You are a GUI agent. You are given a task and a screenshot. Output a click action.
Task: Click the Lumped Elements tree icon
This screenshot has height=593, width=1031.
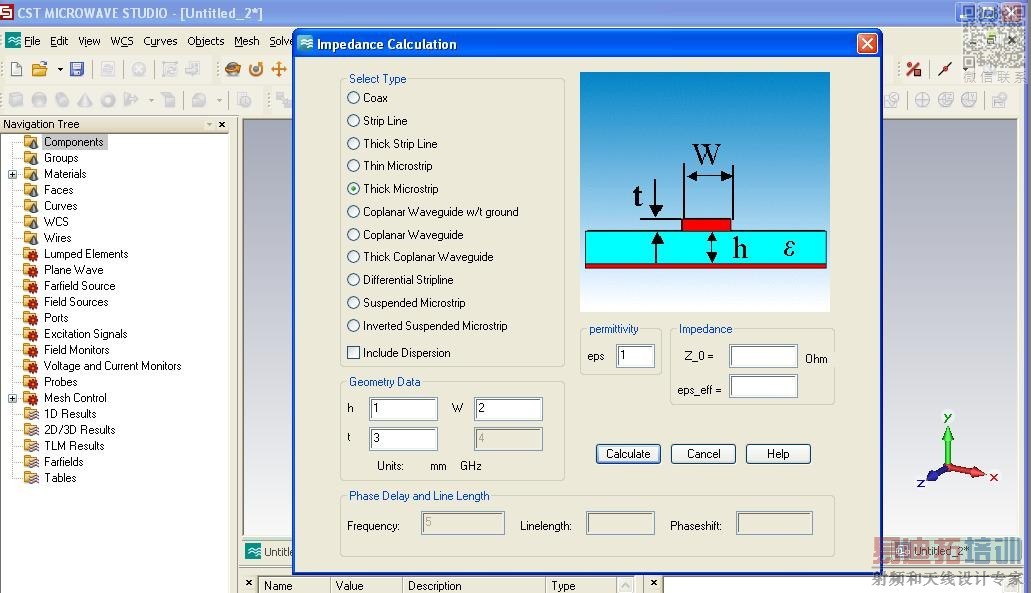click(x=30, y=254)
